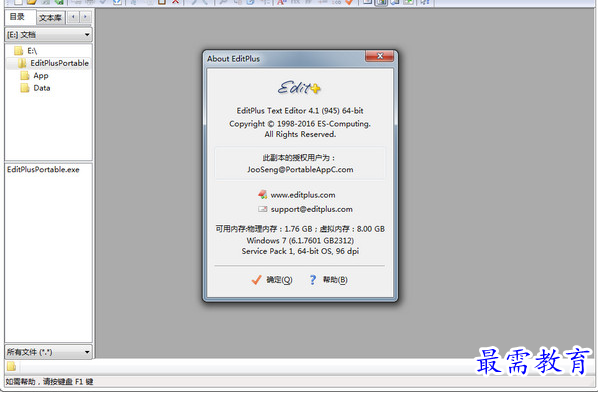Select EditPlusPortable.exe in the file list
This screenshot has height=393, width=598.
pyautogui.click(x=43, y=169)
